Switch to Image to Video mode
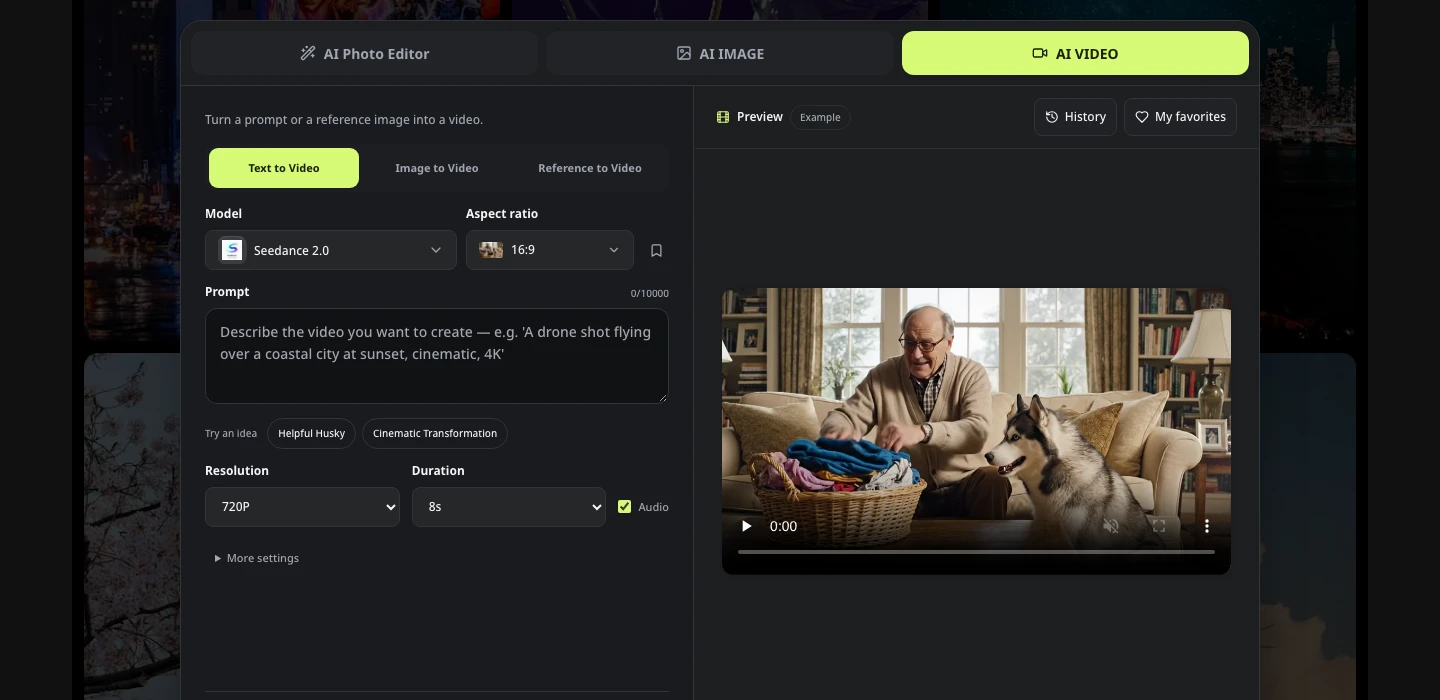 point(437,168)
